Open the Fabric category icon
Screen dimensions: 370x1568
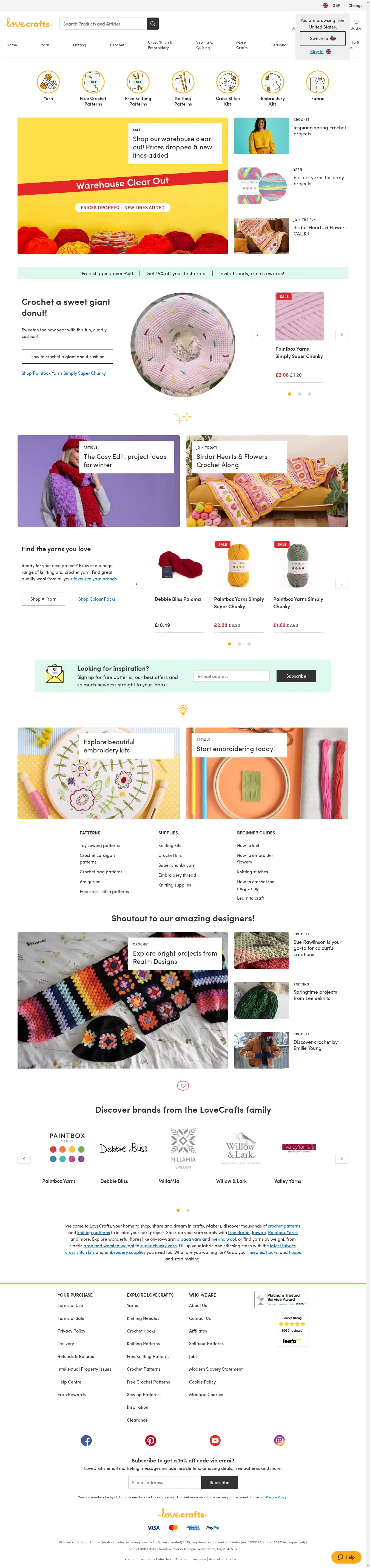click(318, 82)
